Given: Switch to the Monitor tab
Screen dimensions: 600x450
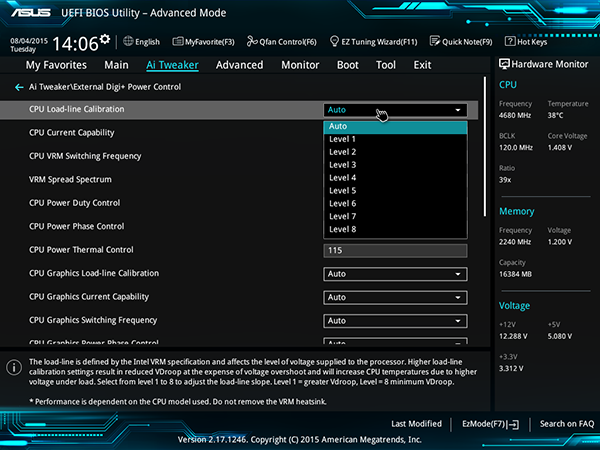Looking at the screenshot, I should (x=300, y=65).
